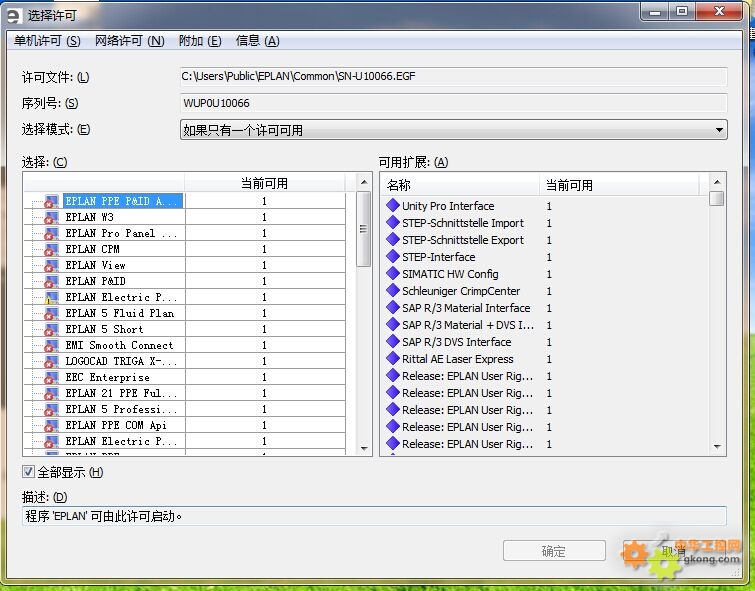The height and width of the screenshot is (591, 755).
Task: Click 当前可用 column header in license list
Action: (x=264, y=183)
